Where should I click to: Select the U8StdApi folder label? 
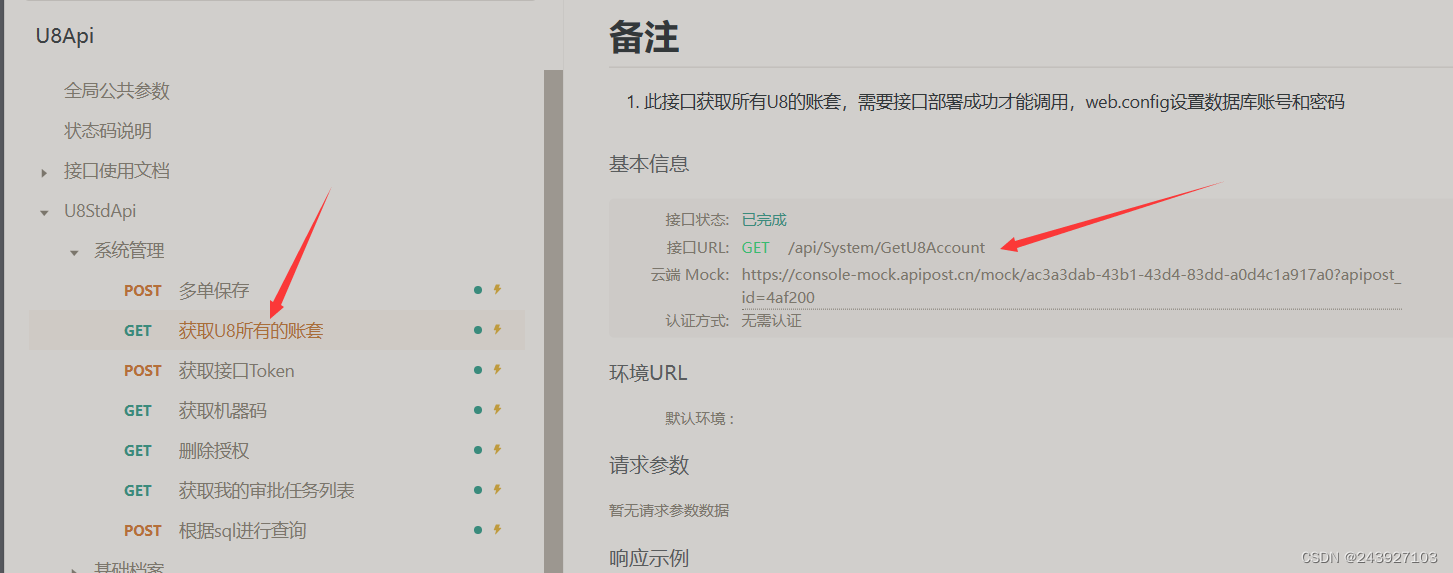coord(100,211)
